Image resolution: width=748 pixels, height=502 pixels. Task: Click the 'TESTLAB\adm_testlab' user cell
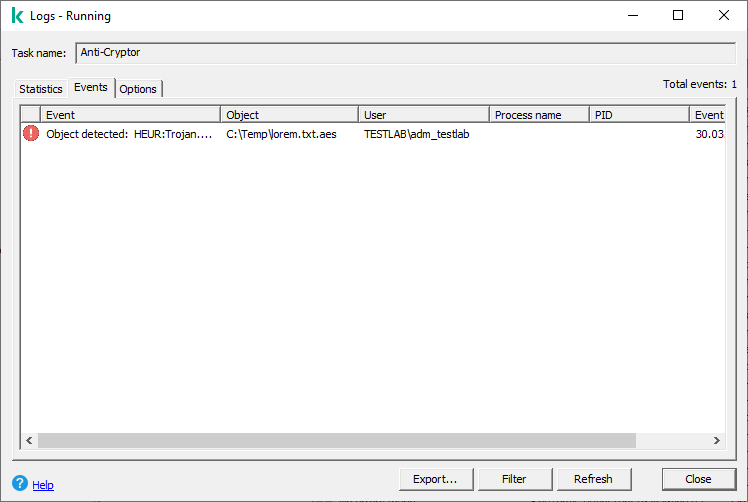click(x=416, y=134)
